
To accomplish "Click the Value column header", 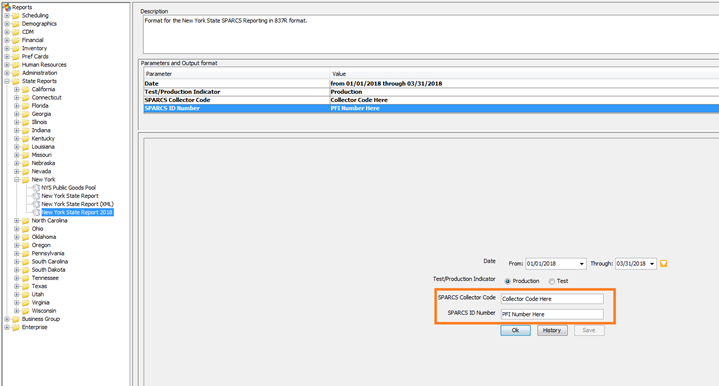I will pyautogui.click(x=524, y=74).
